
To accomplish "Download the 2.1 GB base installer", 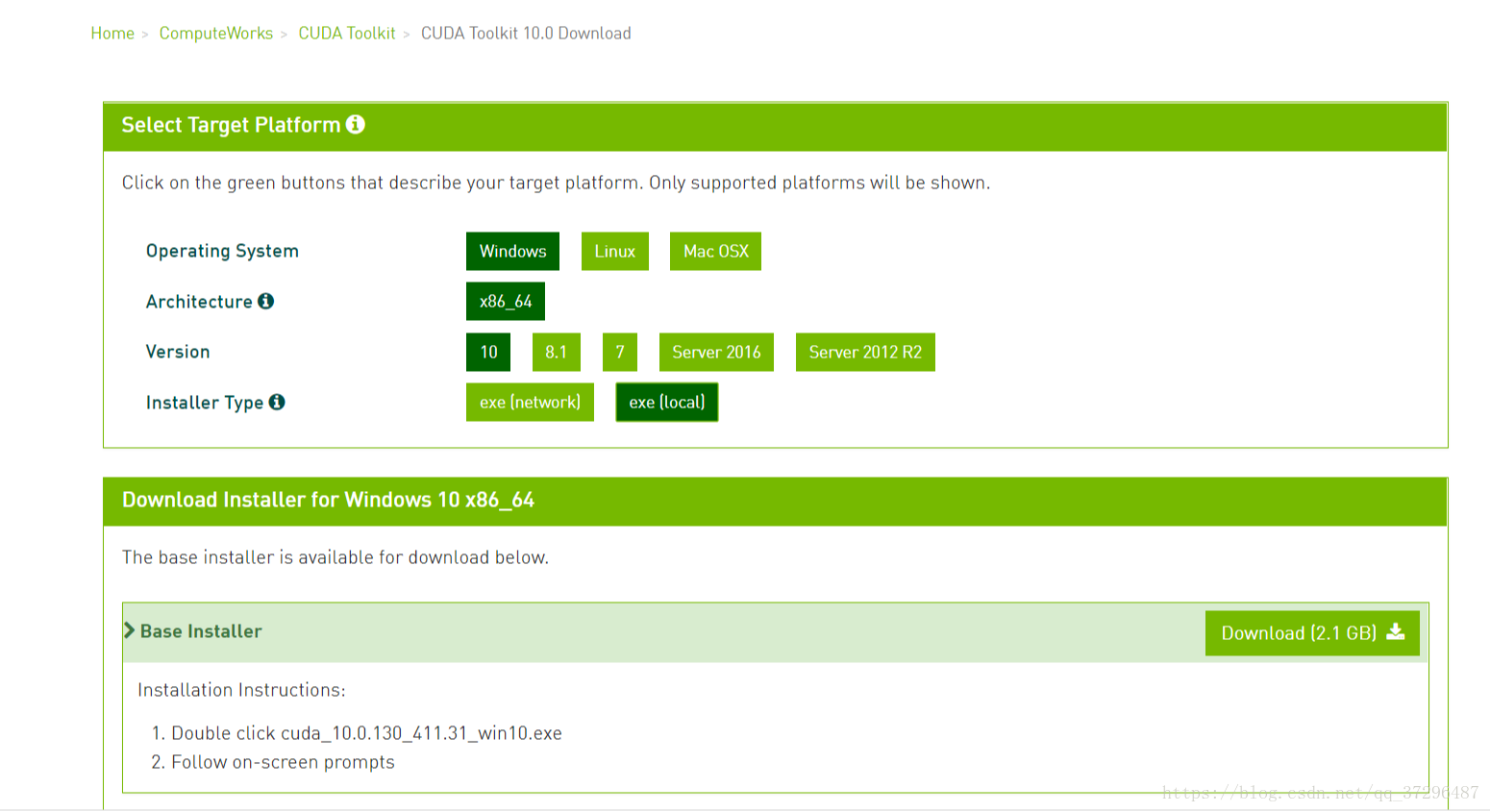I will 1312,632.
